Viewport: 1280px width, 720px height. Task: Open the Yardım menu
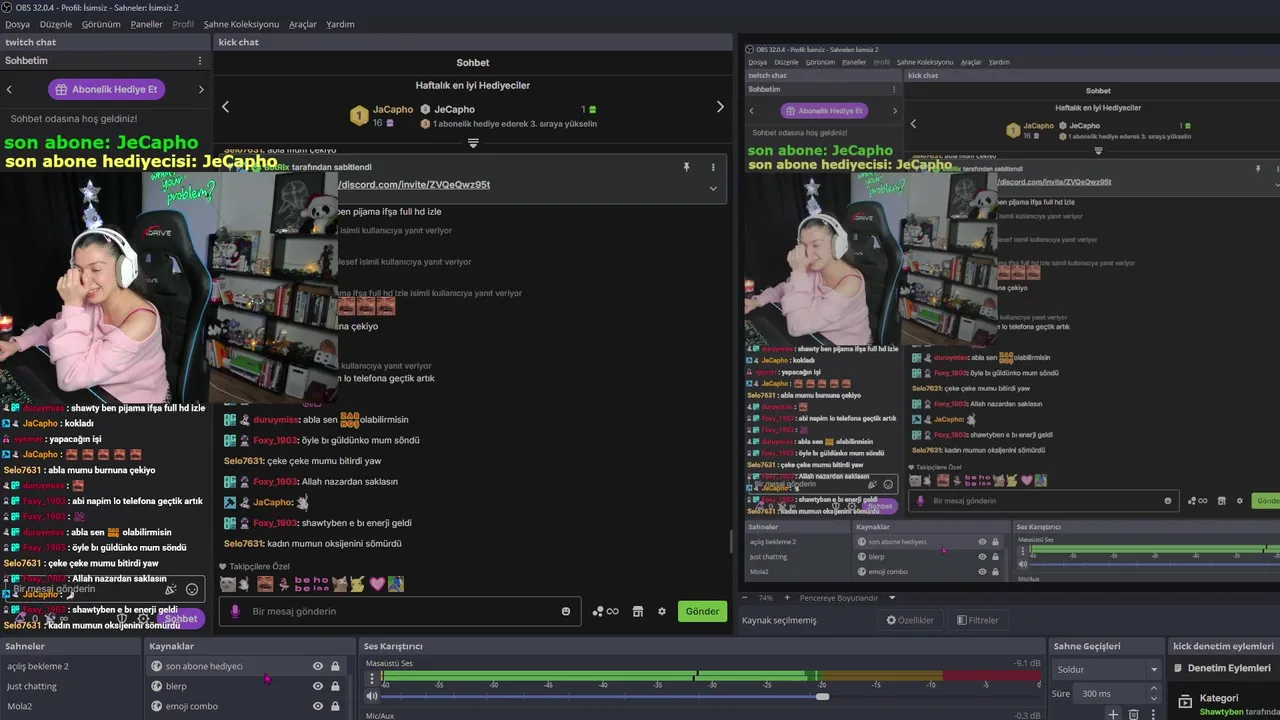[340, 24]
